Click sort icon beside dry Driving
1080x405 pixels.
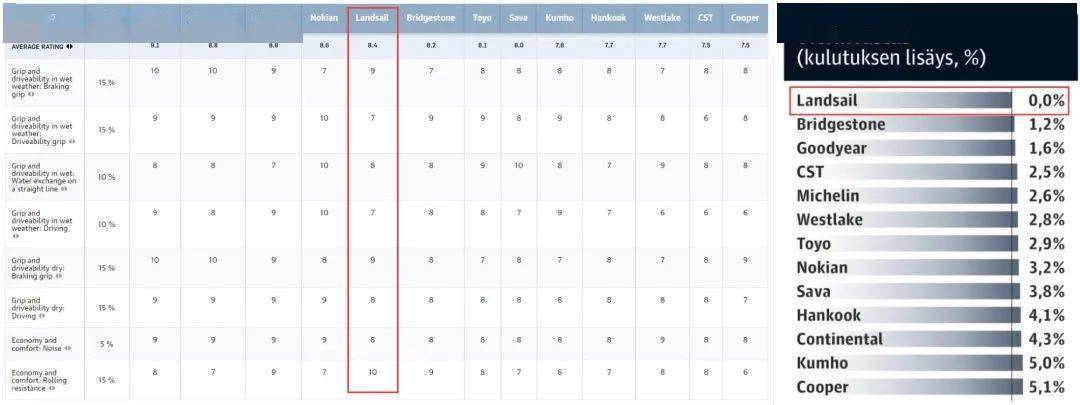(42, 316)
